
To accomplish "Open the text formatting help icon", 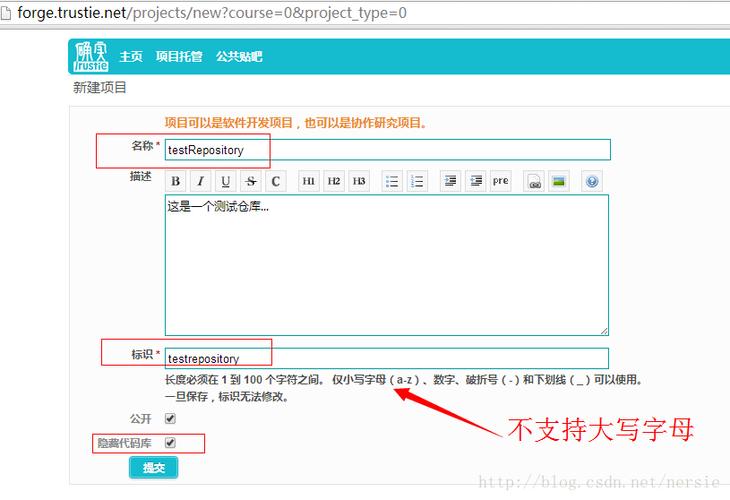I will [x=592, y=181].
